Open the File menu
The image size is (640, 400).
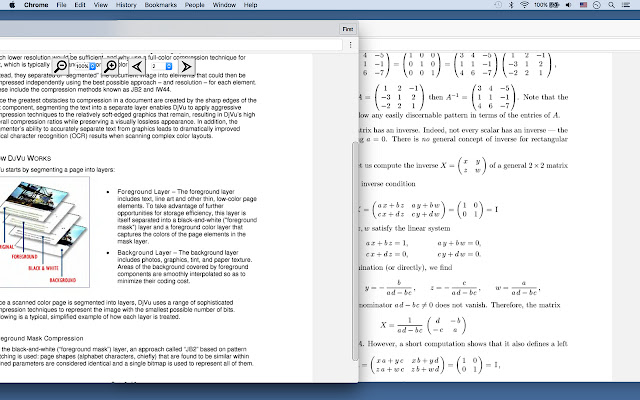[x=61, y=5]
